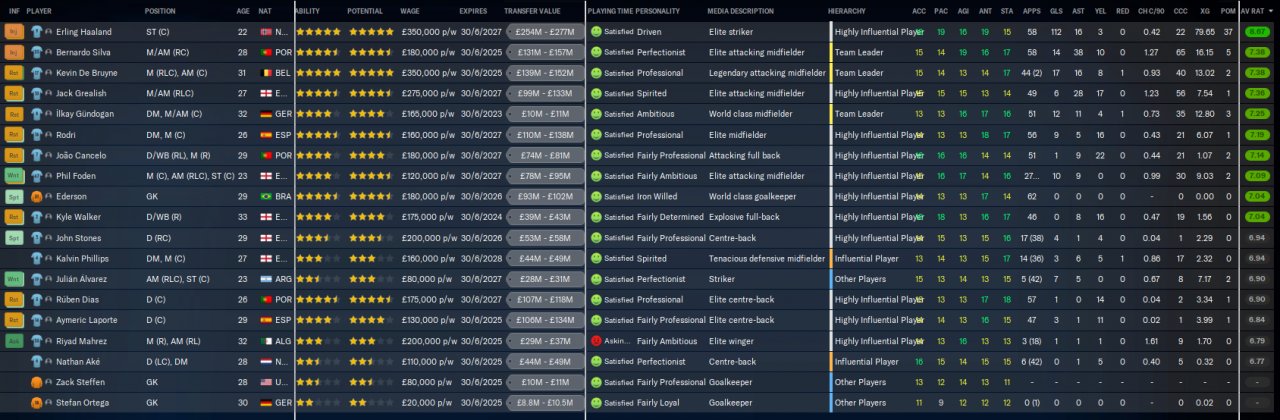This screenshot has width=1280, height=420.
Task: Click the Position column header
Action: [160, 10]
